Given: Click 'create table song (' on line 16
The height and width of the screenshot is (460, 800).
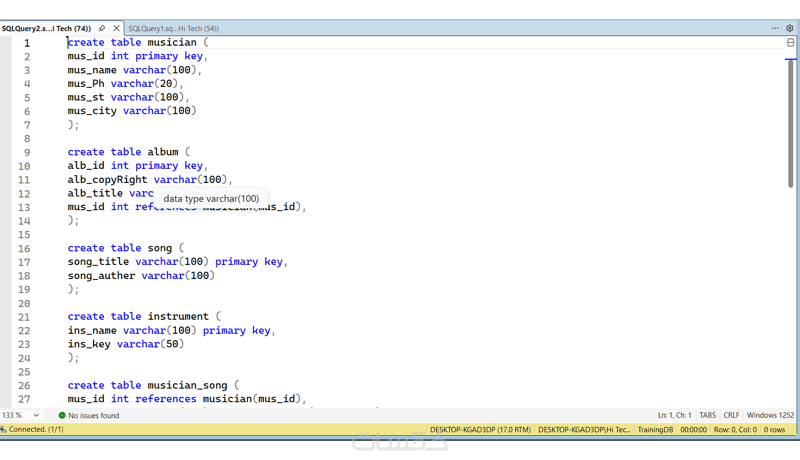Looking at the screenshot, I should [x=126, y=248].
